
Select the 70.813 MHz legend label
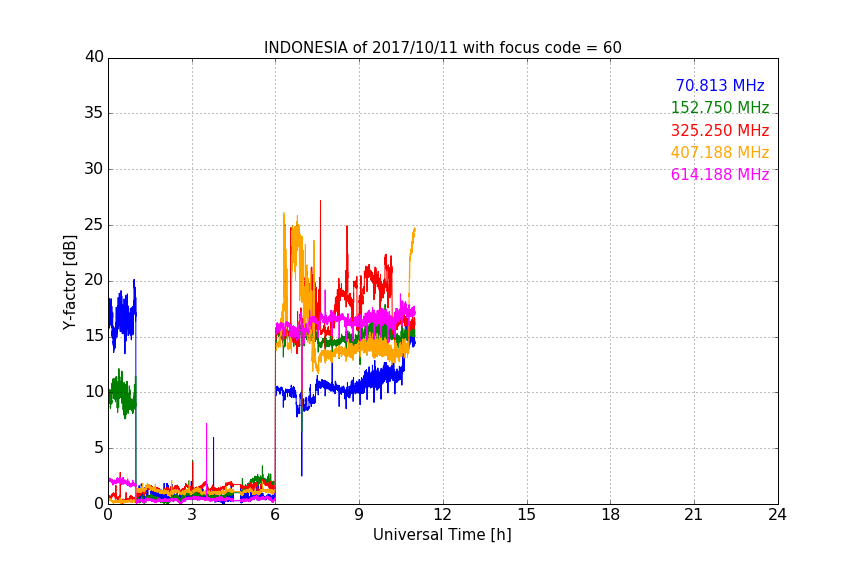[x=720, y=86]
